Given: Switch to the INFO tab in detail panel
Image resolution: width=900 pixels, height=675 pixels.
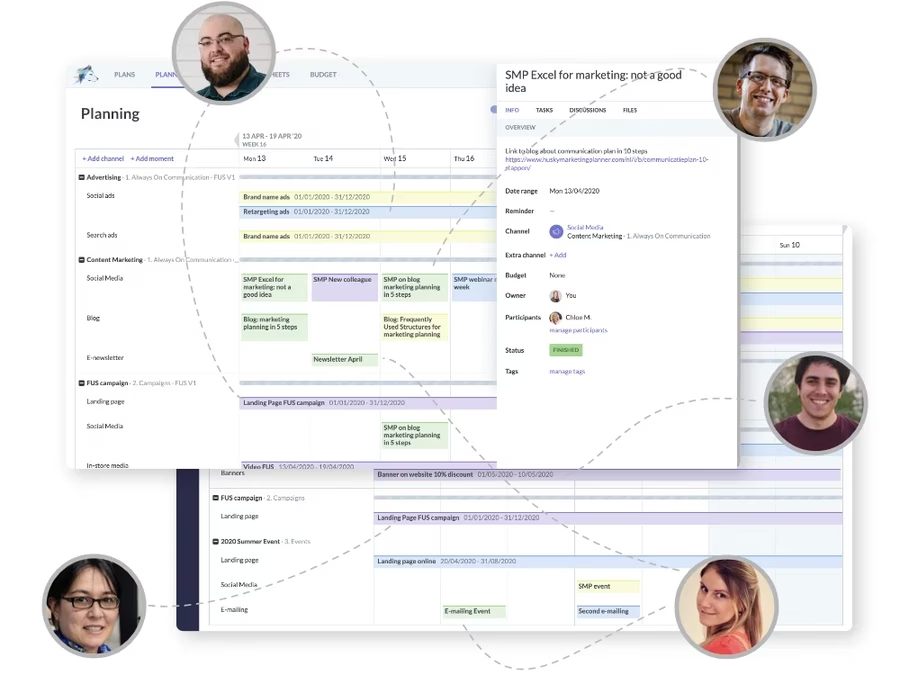Looking at the screenshot, I should 512,110.
